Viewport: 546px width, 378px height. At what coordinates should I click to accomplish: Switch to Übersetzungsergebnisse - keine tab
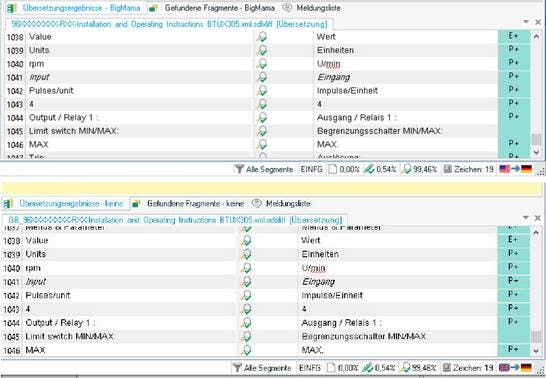coord(65,204)
